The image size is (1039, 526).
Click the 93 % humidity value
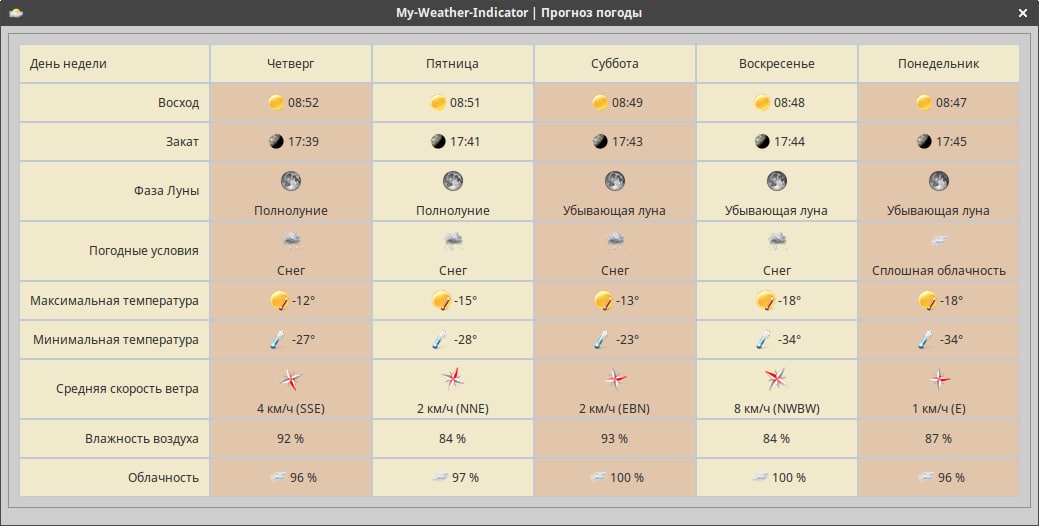click(614, 439)
